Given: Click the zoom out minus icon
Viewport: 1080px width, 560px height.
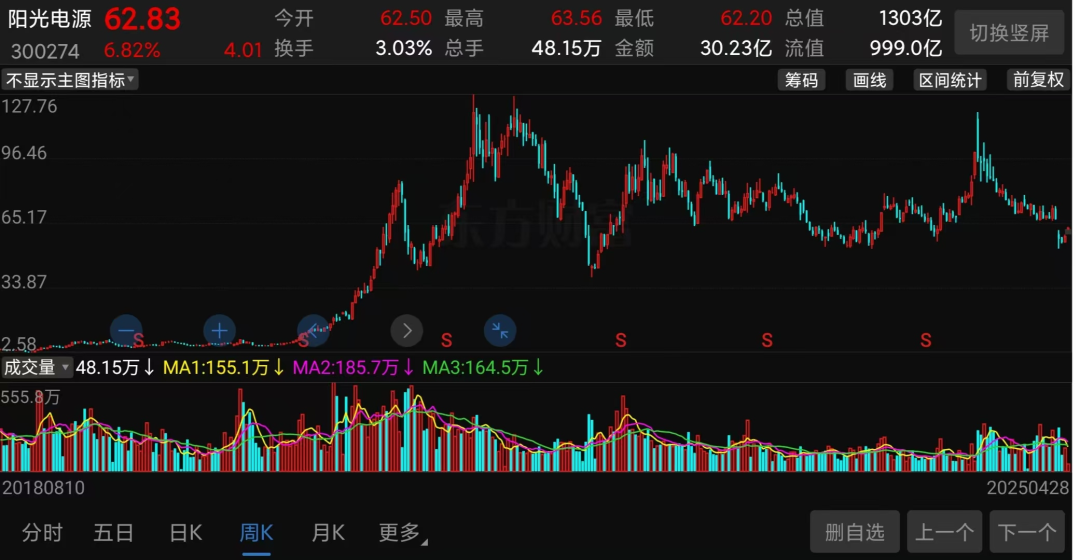Looking at the screenshot, I should pyautogui.click(x=126, y=330).
